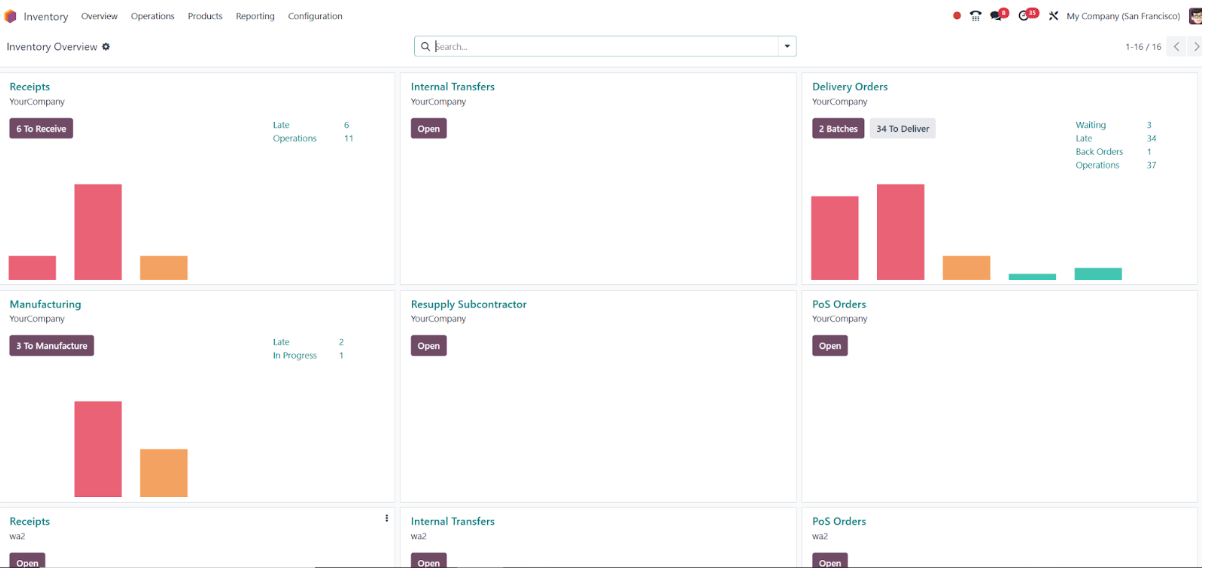
Task: Expand the search options dropdown arrow
Action: [x=787, y=46]
